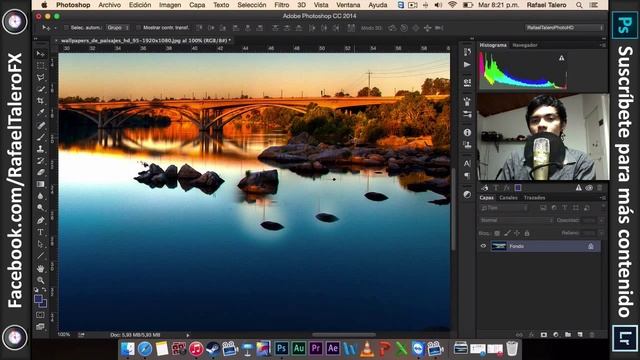Click histogram cached data warning triangle
The image size is (640, 360).
(562, 58)
